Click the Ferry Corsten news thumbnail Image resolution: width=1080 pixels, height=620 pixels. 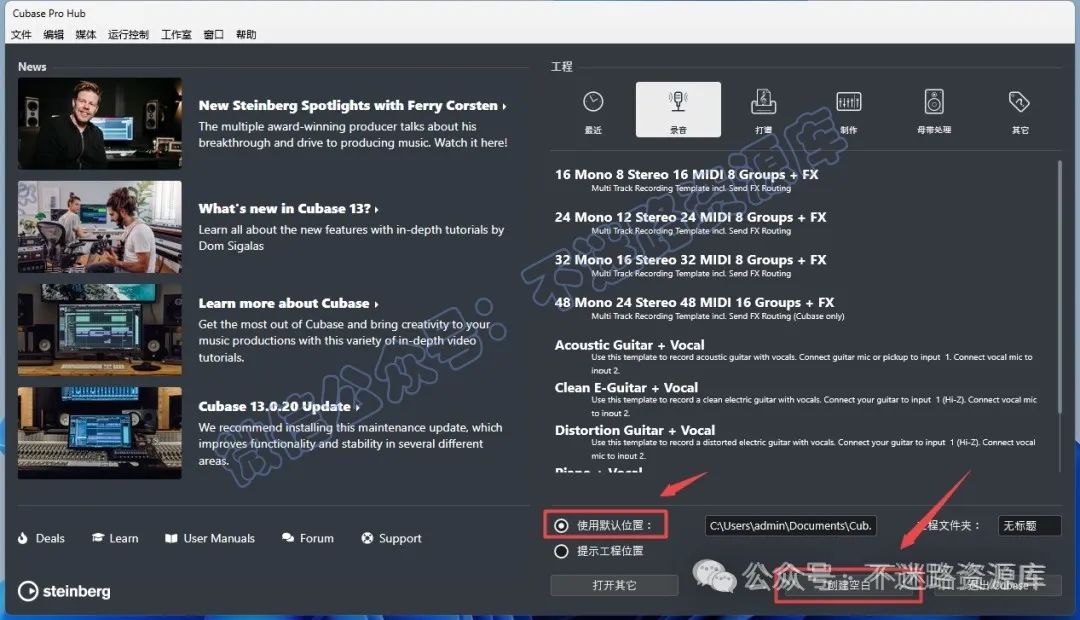pos(100,123)
